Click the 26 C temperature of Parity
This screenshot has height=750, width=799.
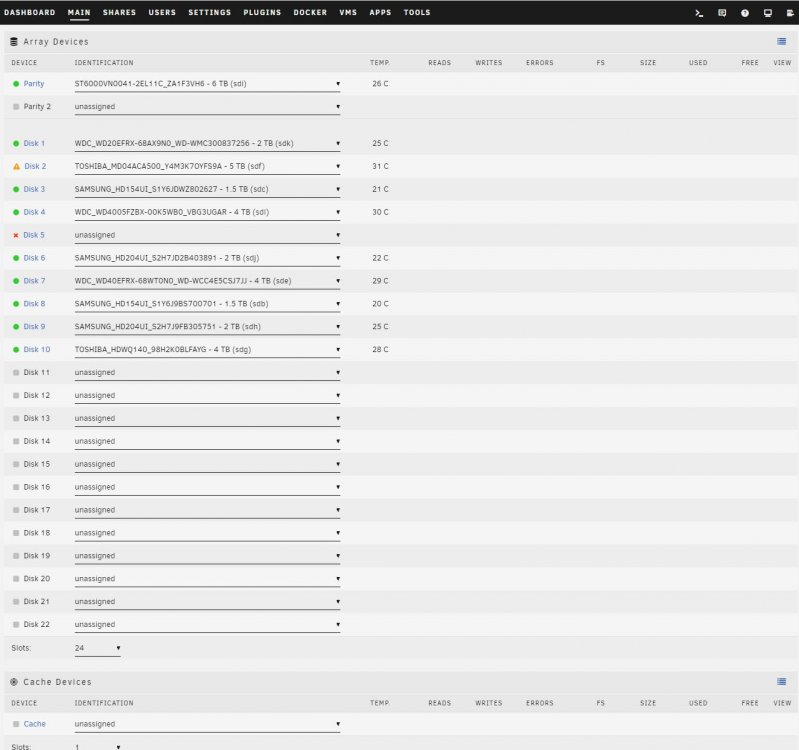click(380, 84)
